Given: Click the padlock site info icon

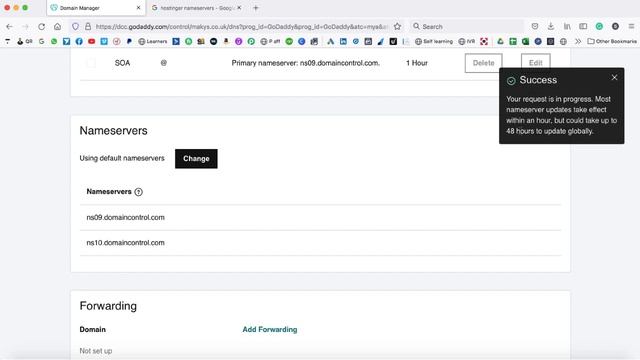Looking at the screenshot, I should click(88, 27).
